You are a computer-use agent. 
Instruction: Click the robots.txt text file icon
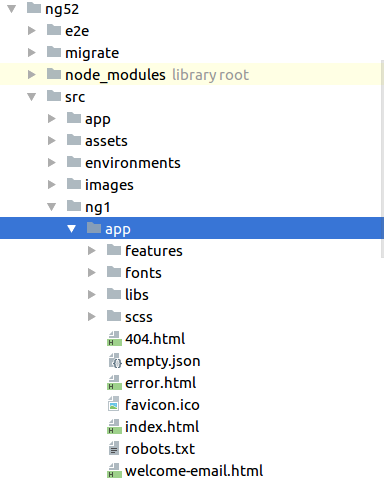point(114,448)
